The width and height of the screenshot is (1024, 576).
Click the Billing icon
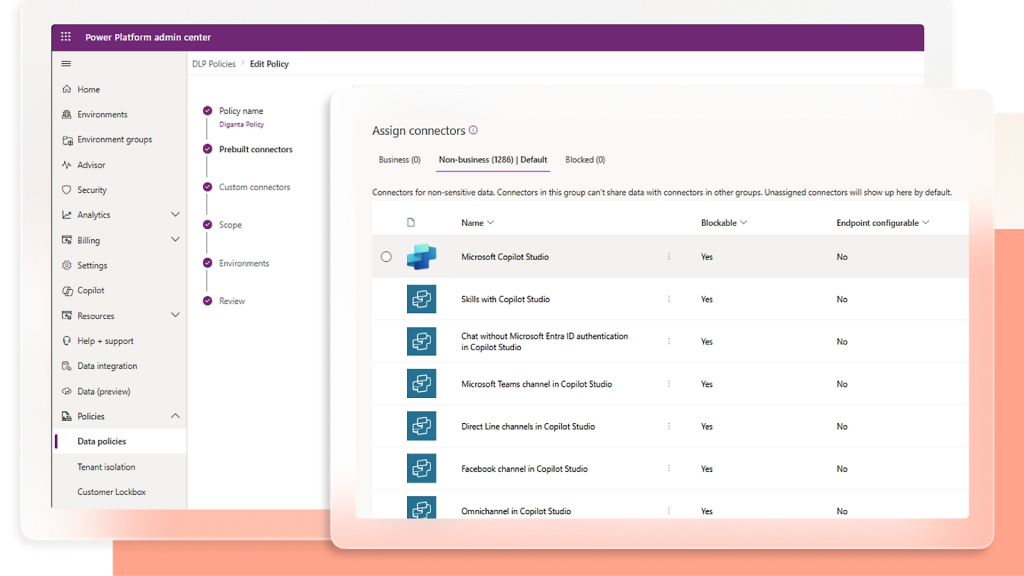[x=67, y=240]
